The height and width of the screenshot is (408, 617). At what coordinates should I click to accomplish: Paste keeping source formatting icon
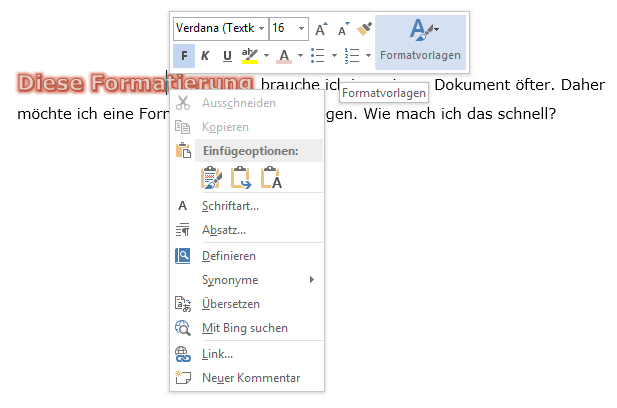pyautogui.click(x=211, y=178)
